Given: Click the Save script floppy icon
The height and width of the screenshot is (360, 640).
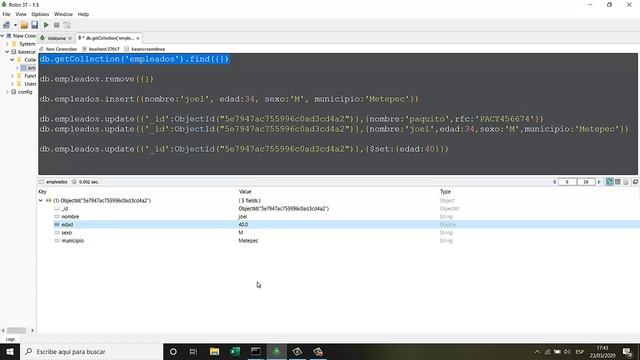Looking at the screenshot, I should click(35, 25).
